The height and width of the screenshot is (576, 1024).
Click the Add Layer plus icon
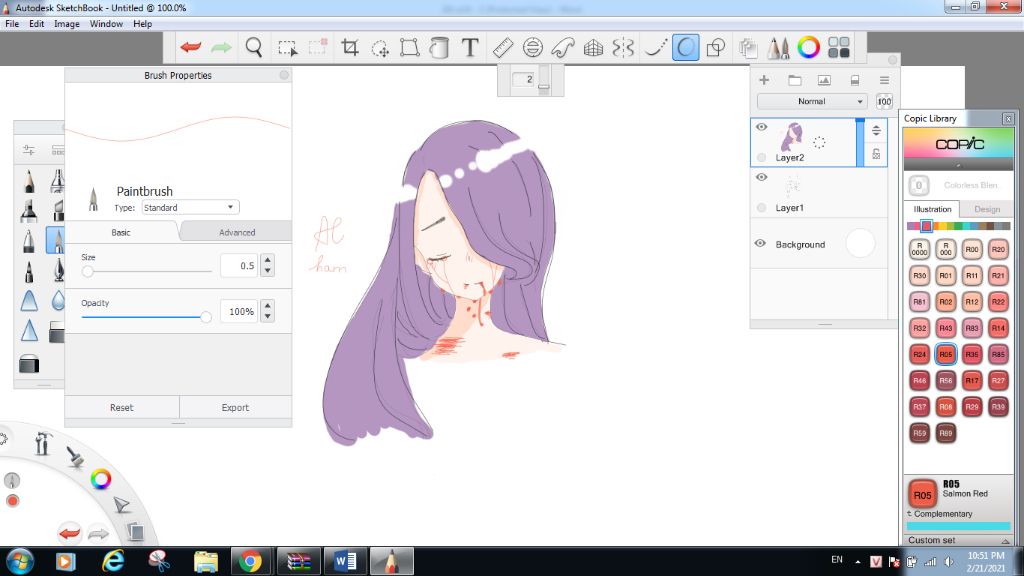(763, 80)
